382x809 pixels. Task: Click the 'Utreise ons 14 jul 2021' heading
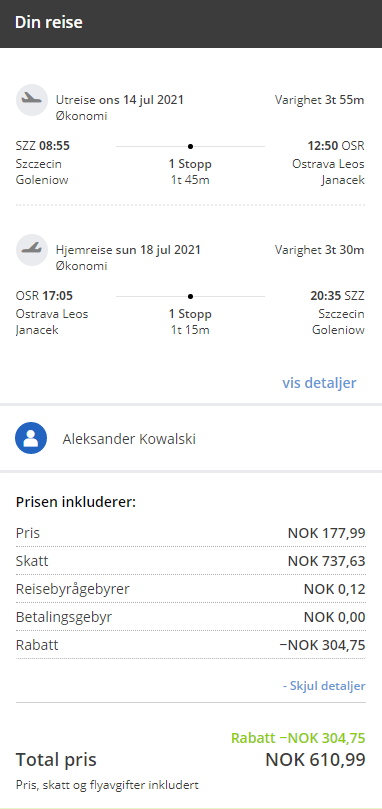click(x=120, y=100)
